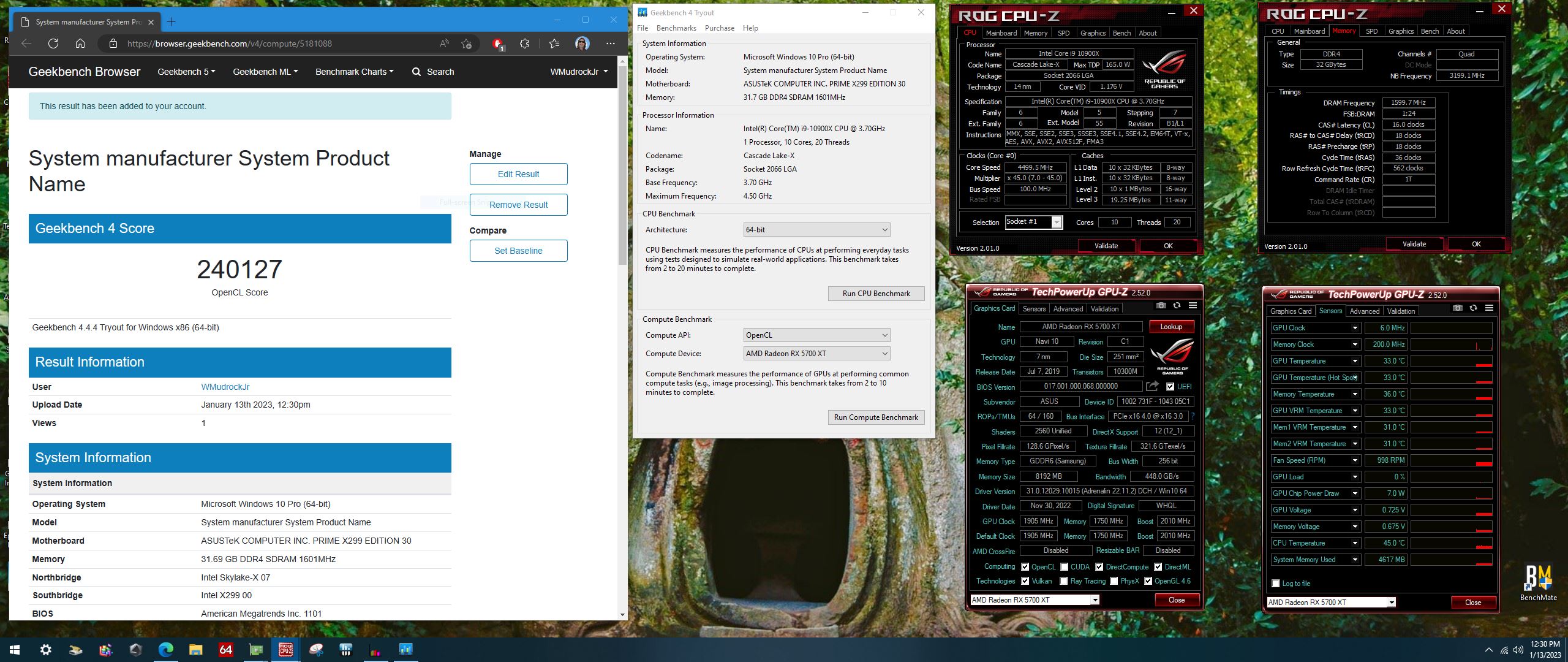Open hamburger menu in GPU-Z Sensors window
1568x662 pixels.
coord(1489,308)
